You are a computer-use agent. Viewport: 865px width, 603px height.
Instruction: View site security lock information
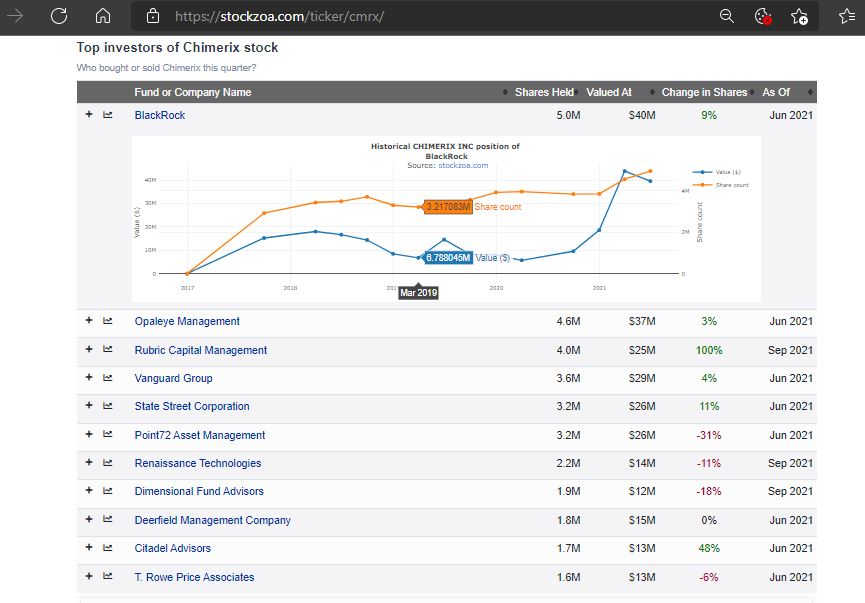[x=153, y=16]
